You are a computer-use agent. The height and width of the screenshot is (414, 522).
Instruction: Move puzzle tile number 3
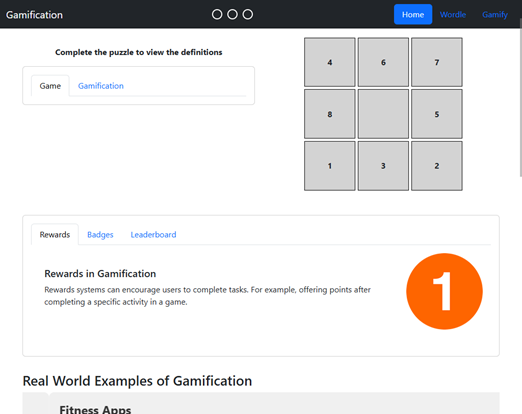click(383, 166)
